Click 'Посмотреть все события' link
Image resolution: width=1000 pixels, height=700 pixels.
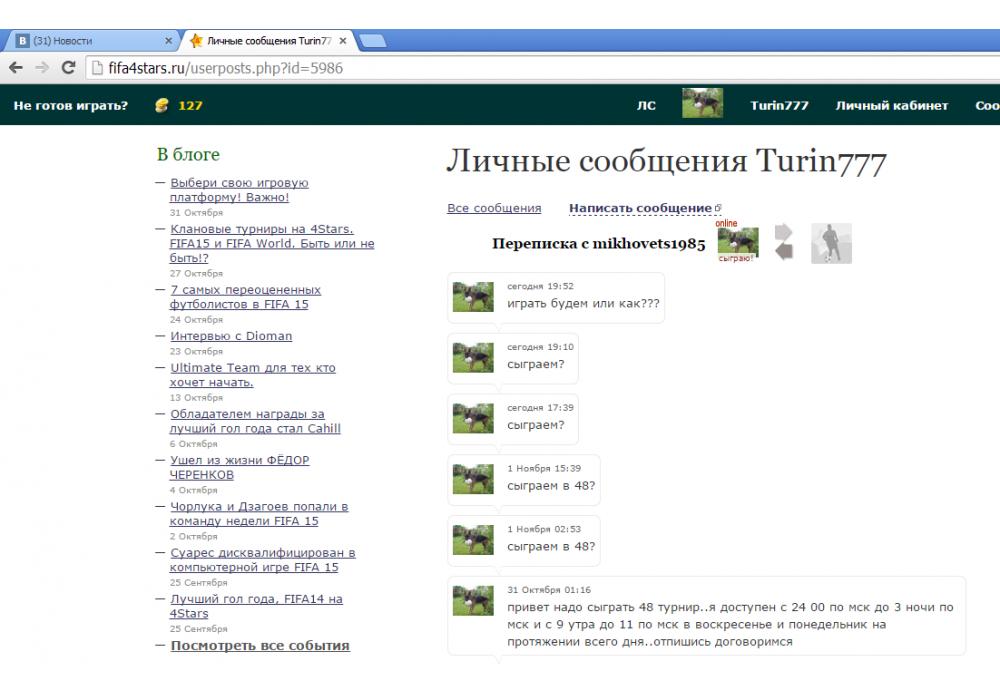tap(260, 645)
